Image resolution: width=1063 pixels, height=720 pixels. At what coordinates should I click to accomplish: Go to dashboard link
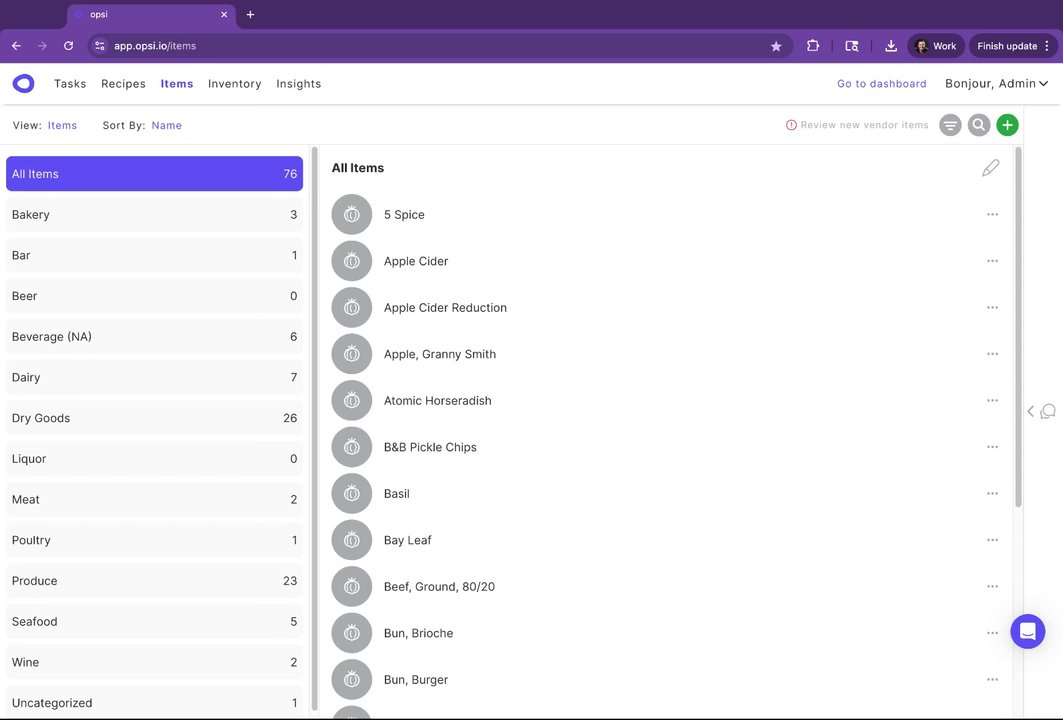(x=881, y=83)
